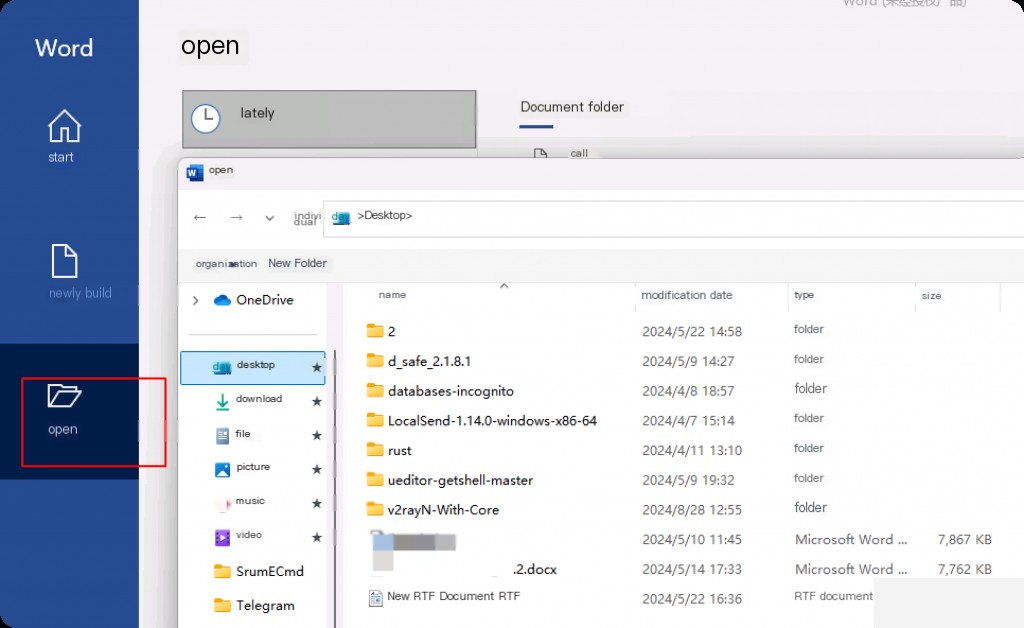
Task: Click the date '2024/4/7 15:14'
Action: (688, 421)
